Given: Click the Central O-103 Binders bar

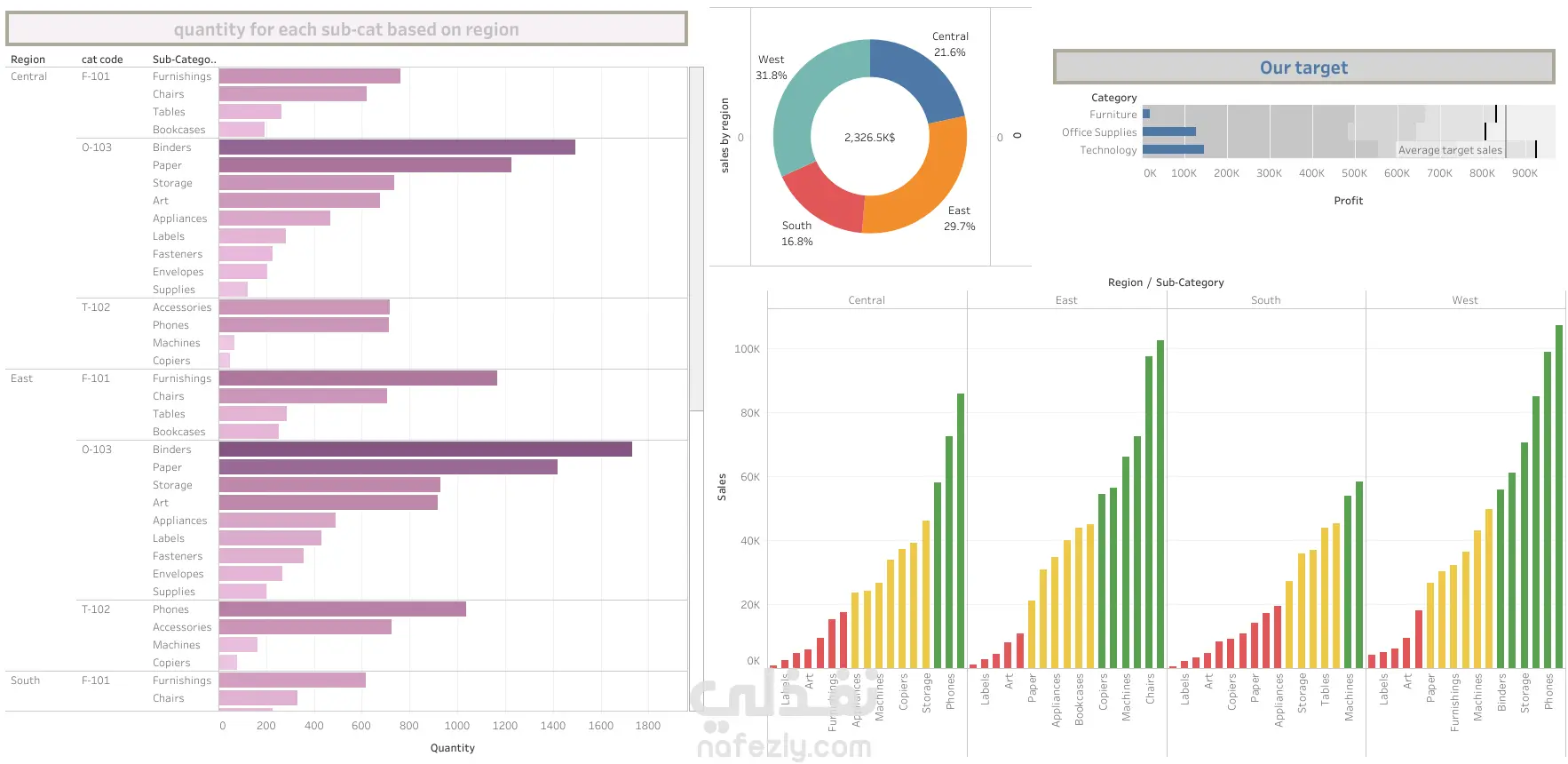Looking at the screenshot, I should coord(397,147).
